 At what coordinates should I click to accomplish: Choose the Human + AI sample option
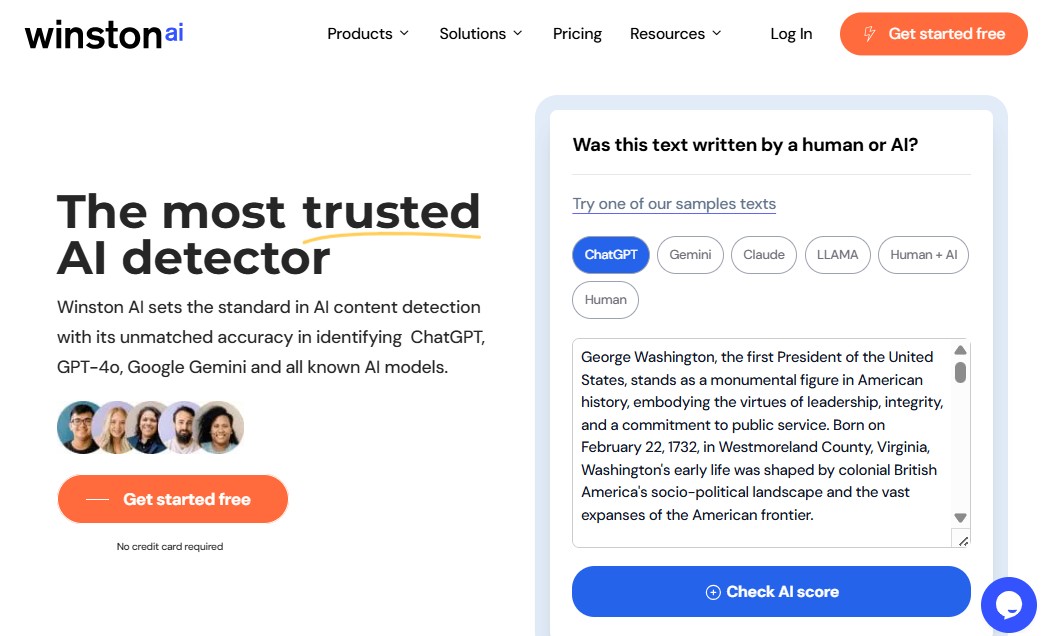[923, 254]
